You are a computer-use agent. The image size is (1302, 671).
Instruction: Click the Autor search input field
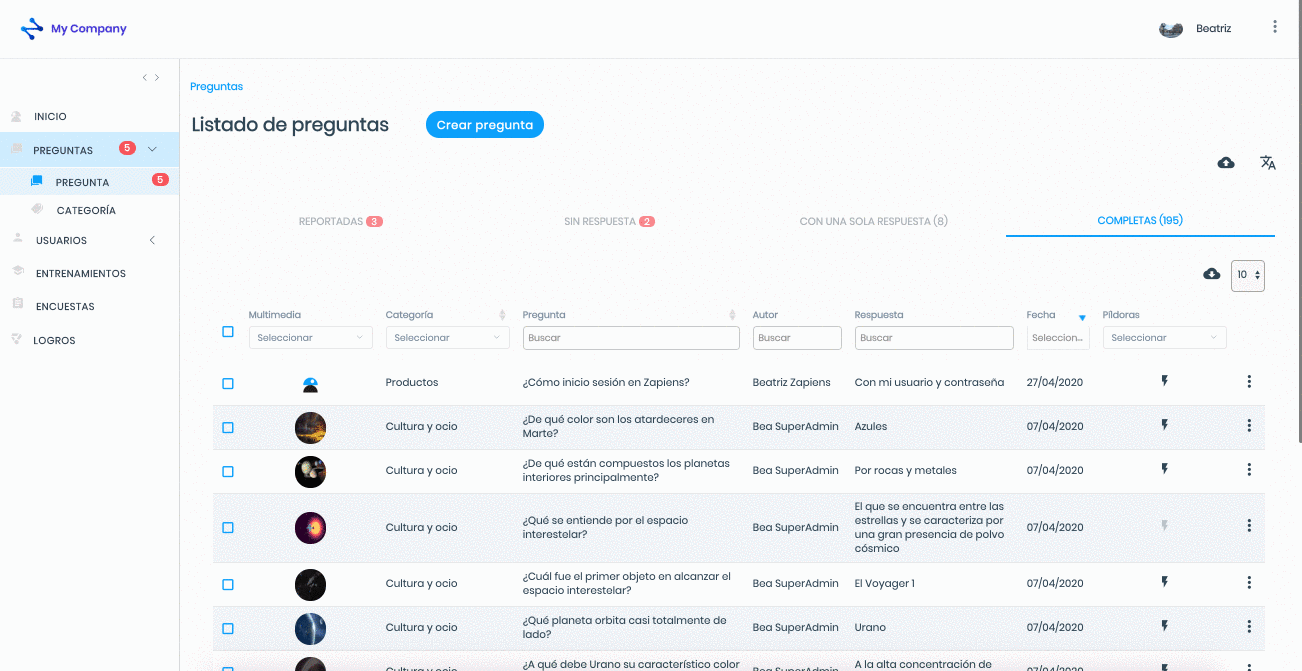pyautogui.click(x=797, y=338)
